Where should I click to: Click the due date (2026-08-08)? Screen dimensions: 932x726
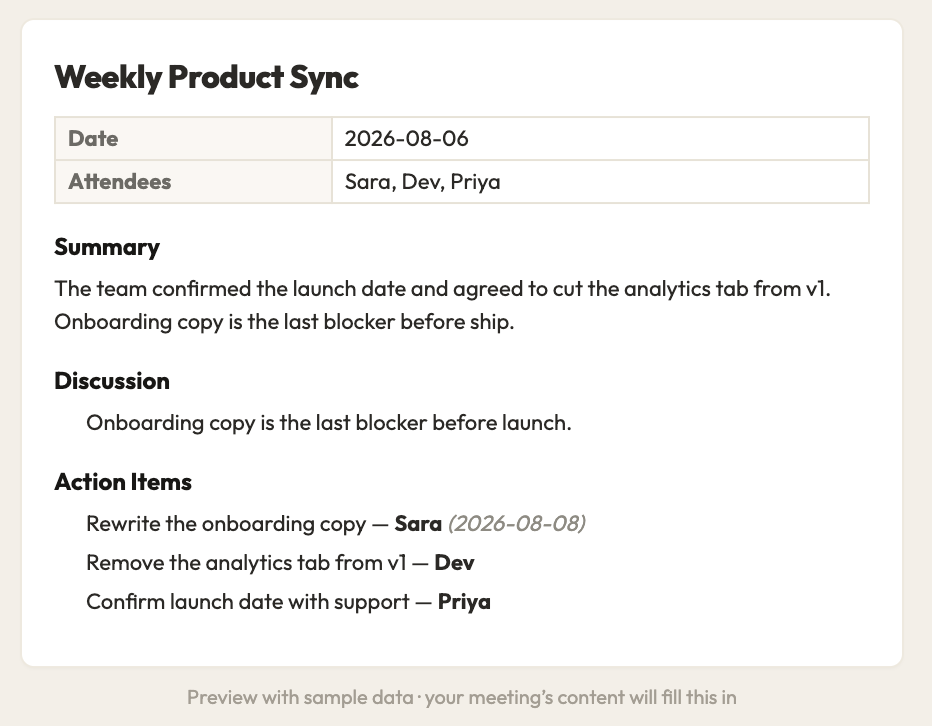(x=517, y=524)
